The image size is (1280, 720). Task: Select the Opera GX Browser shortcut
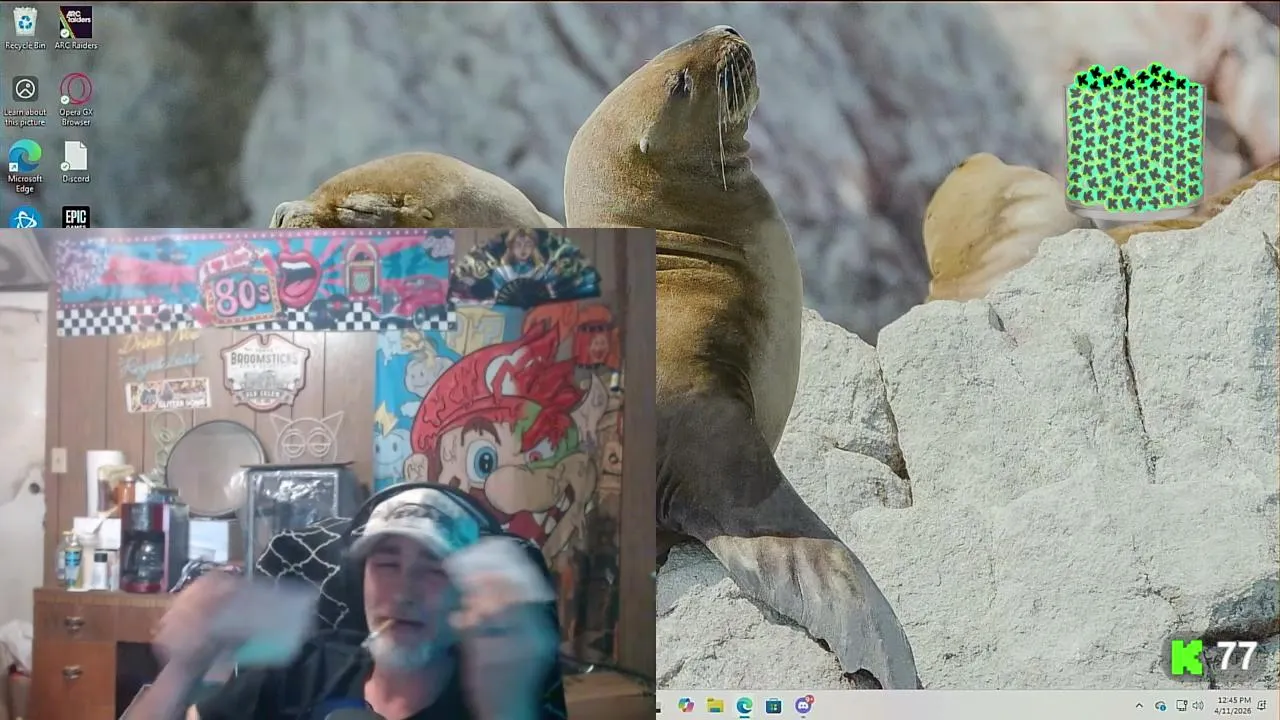point(76,101)
